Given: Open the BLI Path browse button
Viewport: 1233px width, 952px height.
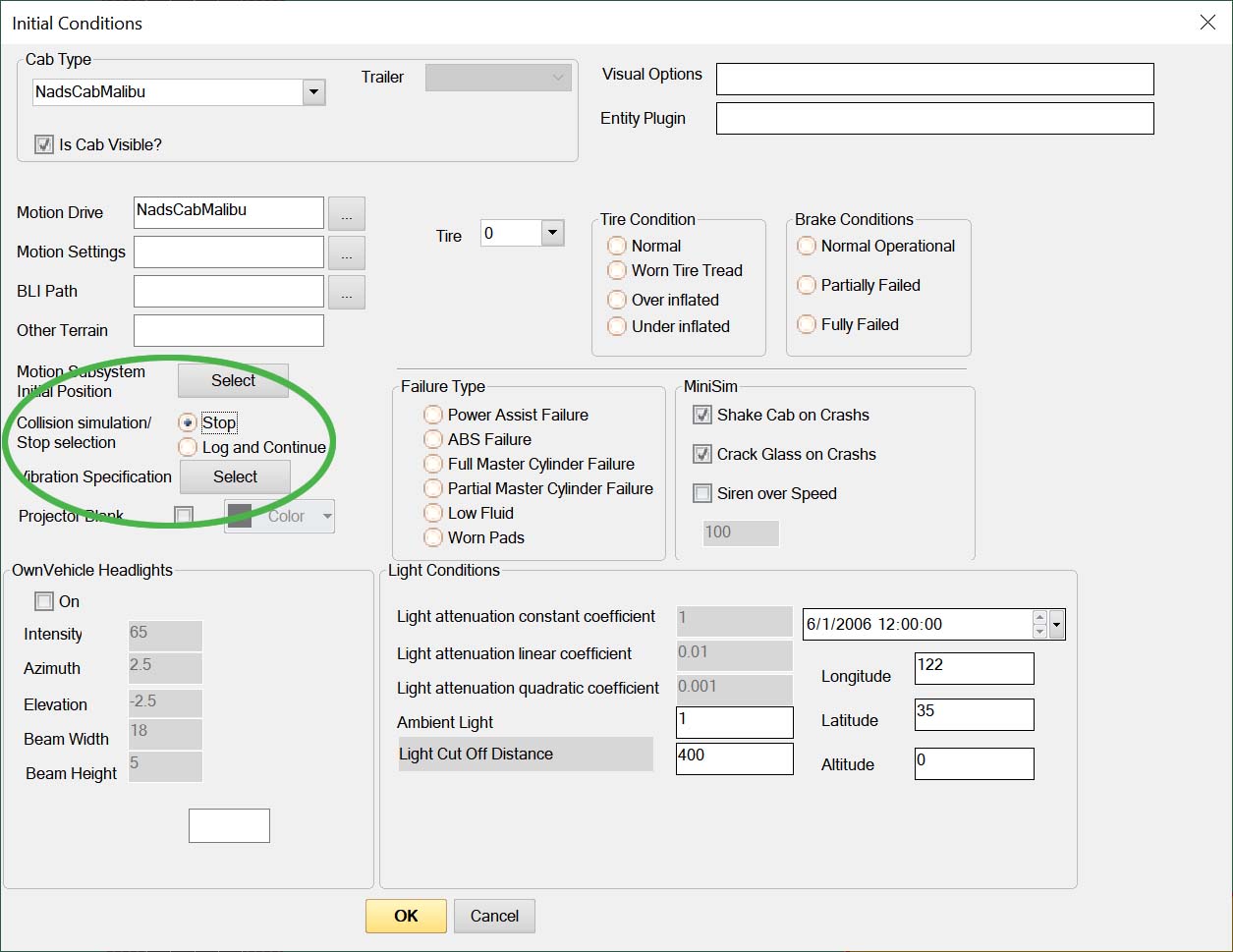Looking at the screenshot, I should pyautogui.click(x=346, y=292).
